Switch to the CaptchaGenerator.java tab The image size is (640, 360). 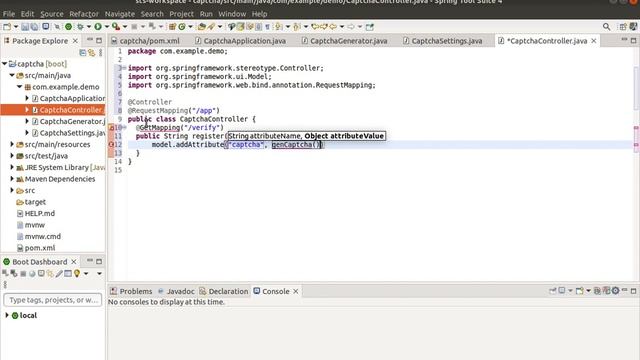tap(344, 41)
